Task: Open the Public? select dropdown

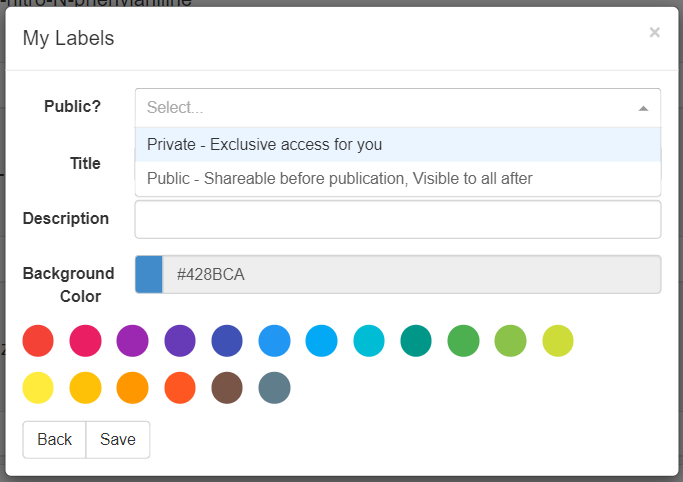Action: (390, 107)
